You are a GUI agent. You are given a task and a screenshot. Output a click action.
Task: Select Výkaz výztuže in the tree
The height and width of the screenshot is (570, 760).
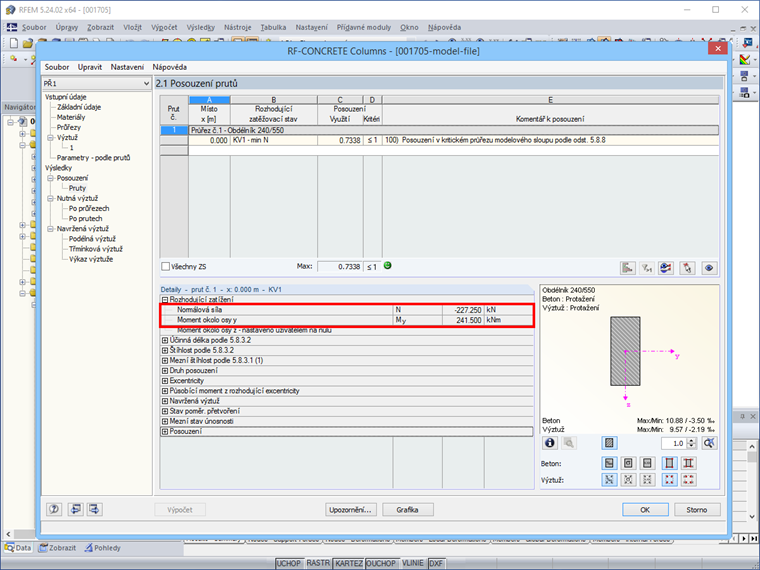(91, 259)
